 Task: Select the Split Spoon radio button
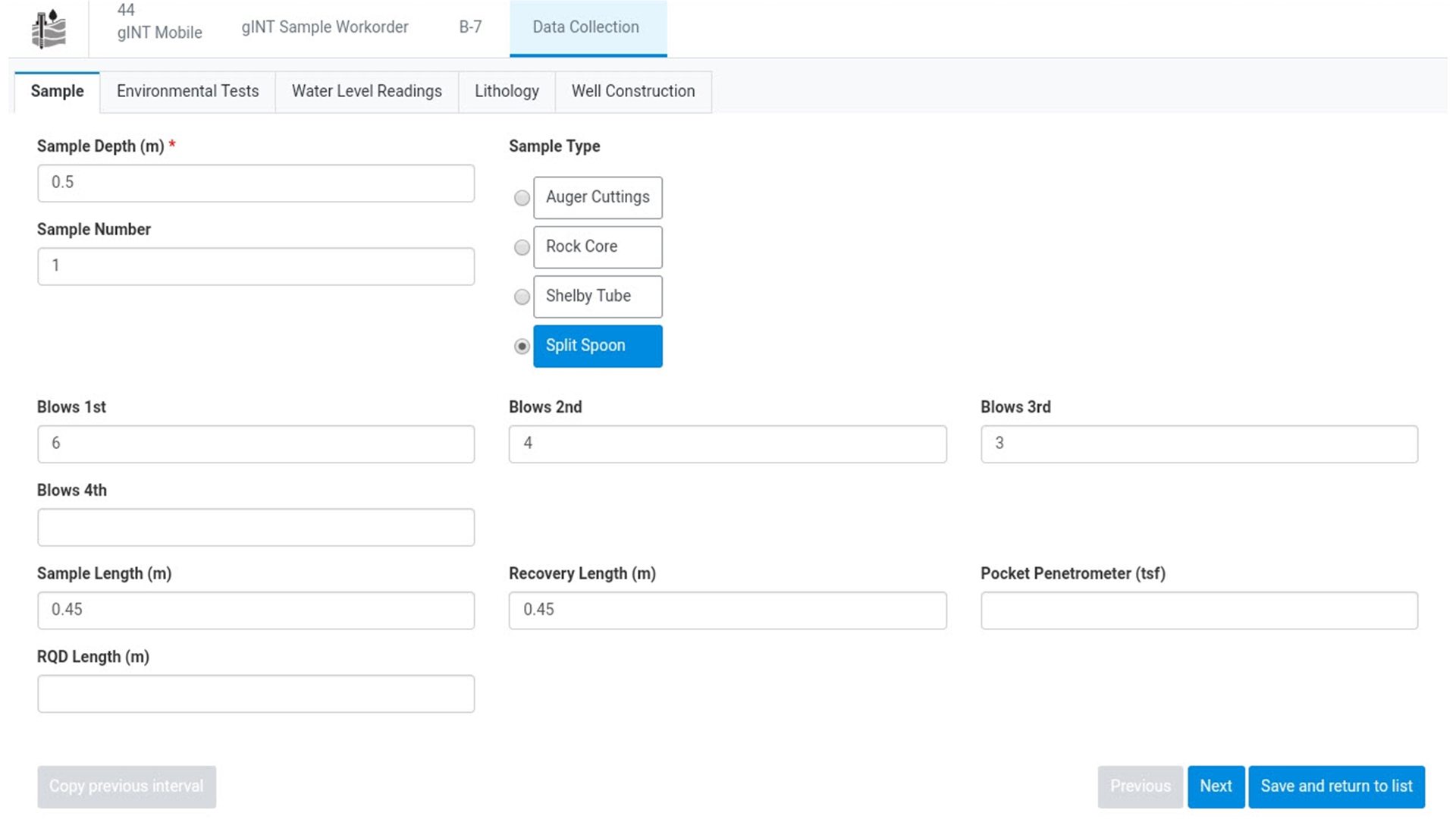click(x=522, y=347)
